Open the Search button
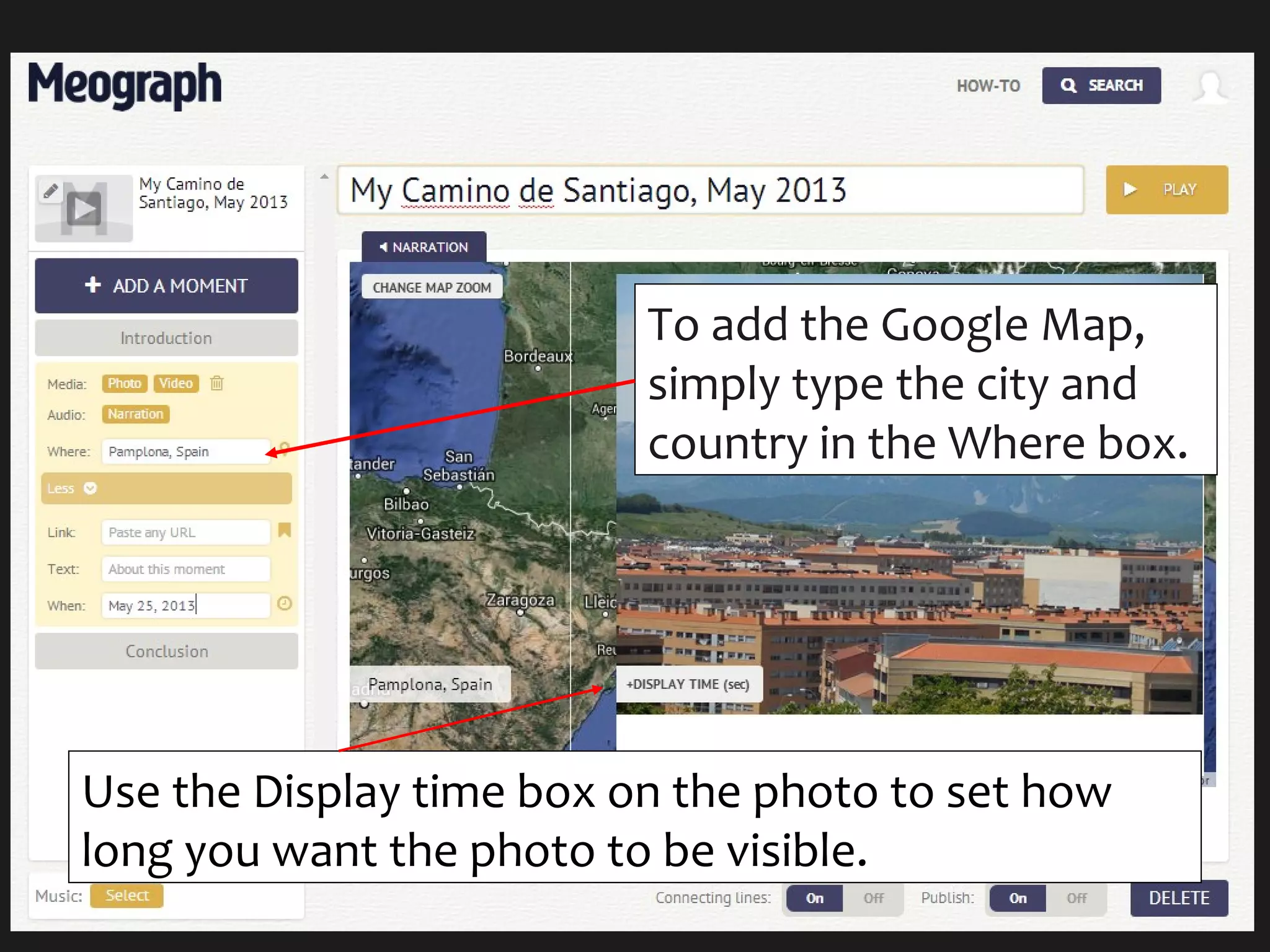This screenshot has height=952, width=1270. (x=1101, y=86)
